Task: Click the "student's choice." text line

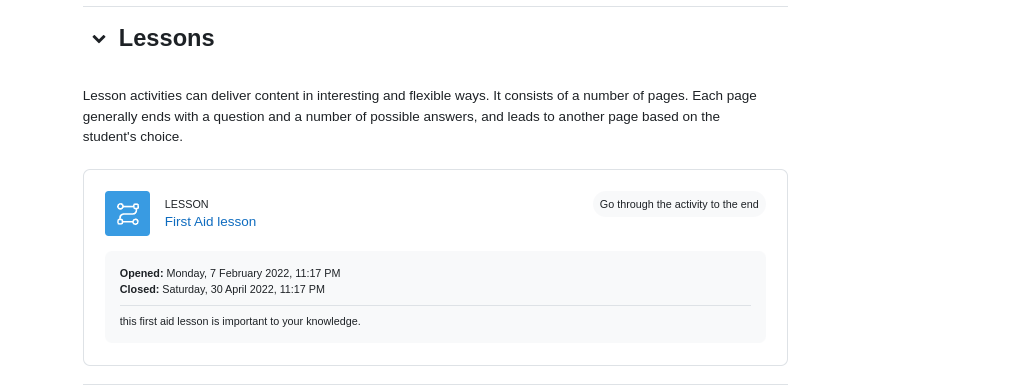Action: coord(133,137)
